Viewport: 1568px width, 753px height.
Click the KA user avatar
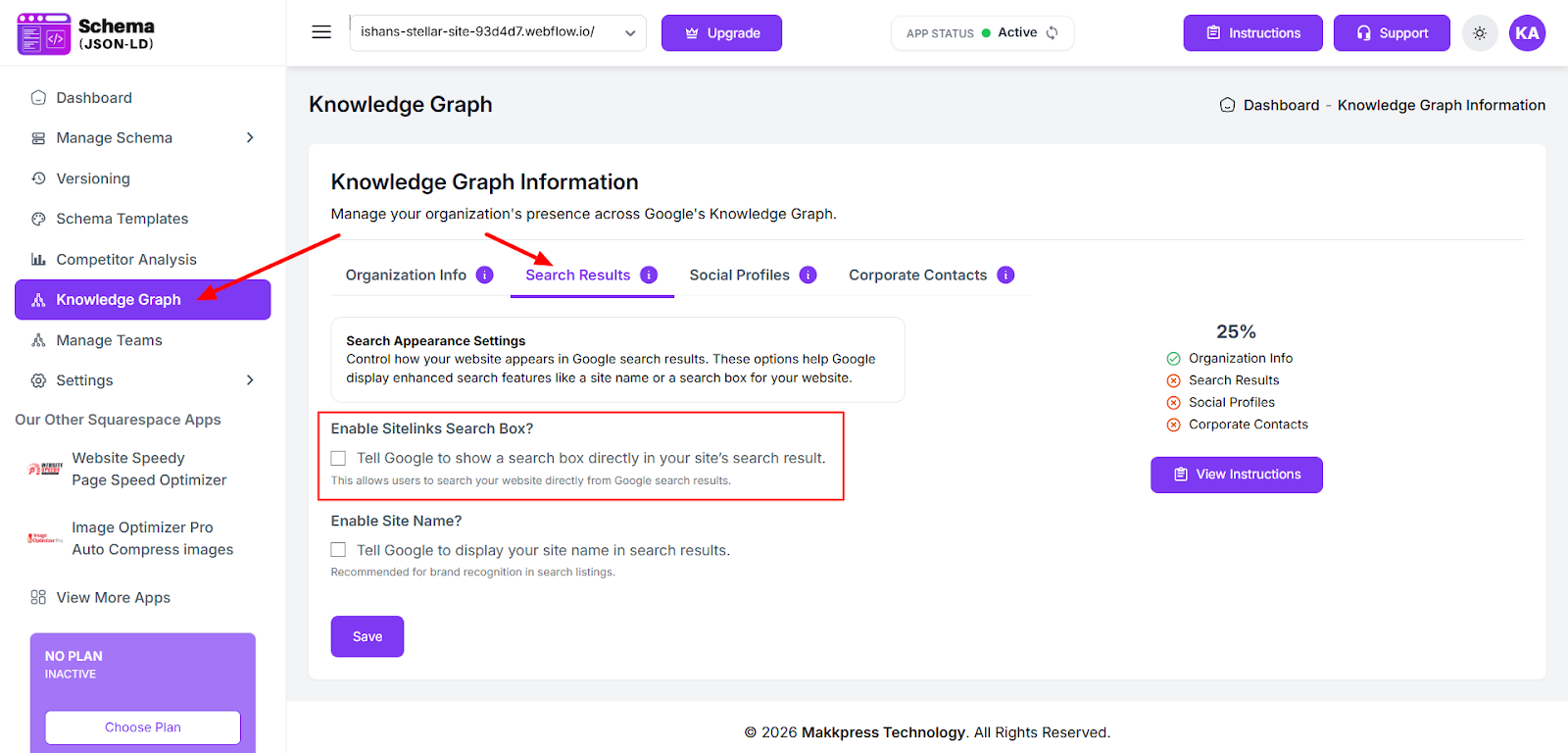click(x=1527, y=33)
